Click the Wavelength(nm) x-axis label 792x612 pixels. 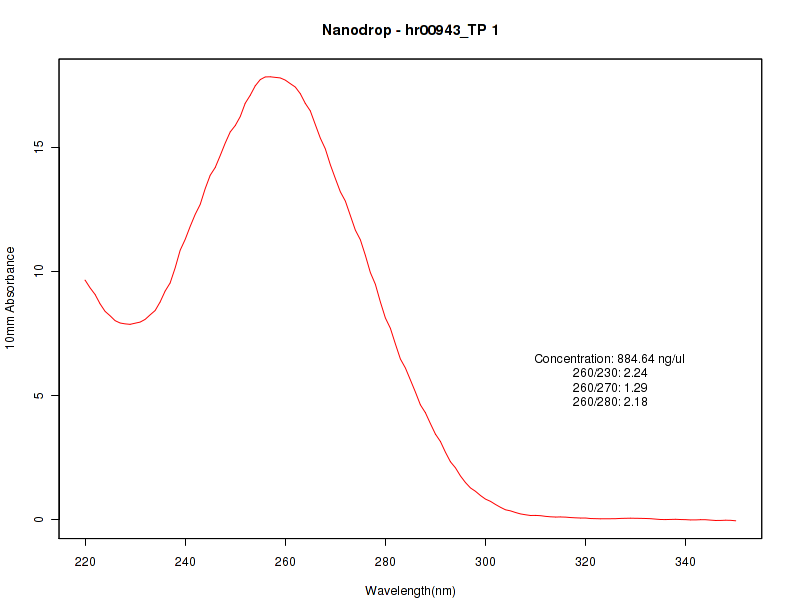pos(410,591)
